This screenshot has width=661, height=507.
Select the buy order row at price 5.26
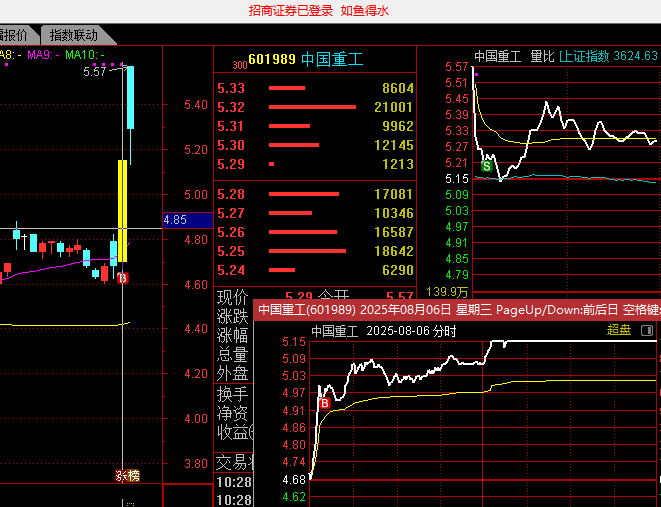coord(315,232)
